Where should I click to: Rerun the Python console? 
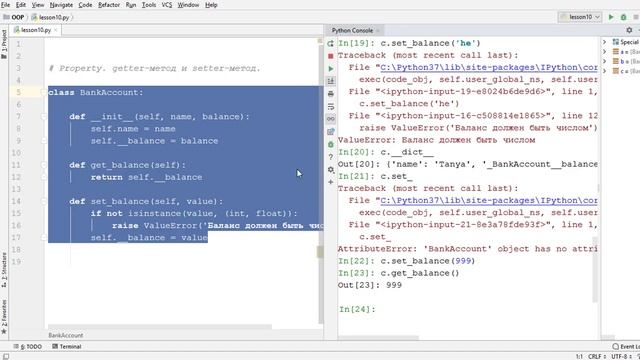coord(331,43)
